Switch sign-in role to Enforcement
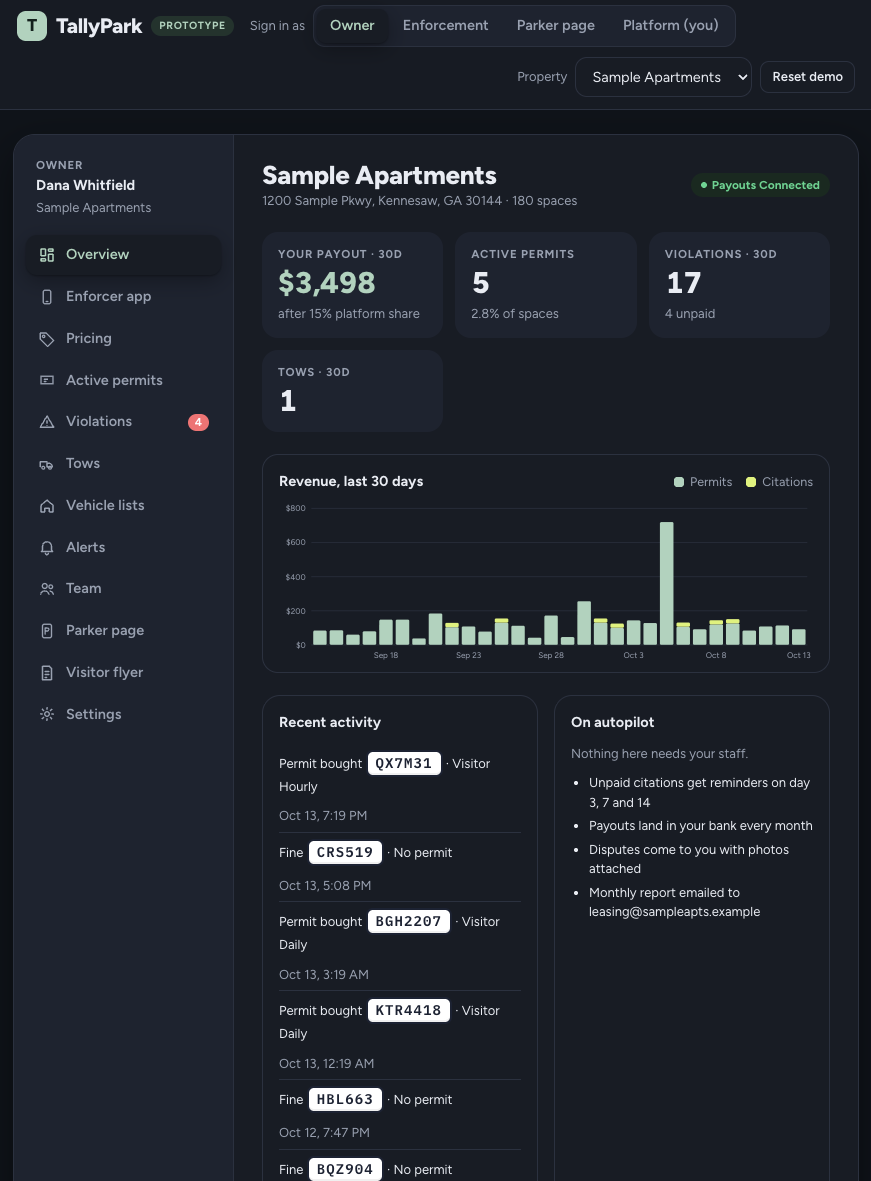Image resolution: width=871 pixels, height=1181 pixels. (x=445, y=26)
